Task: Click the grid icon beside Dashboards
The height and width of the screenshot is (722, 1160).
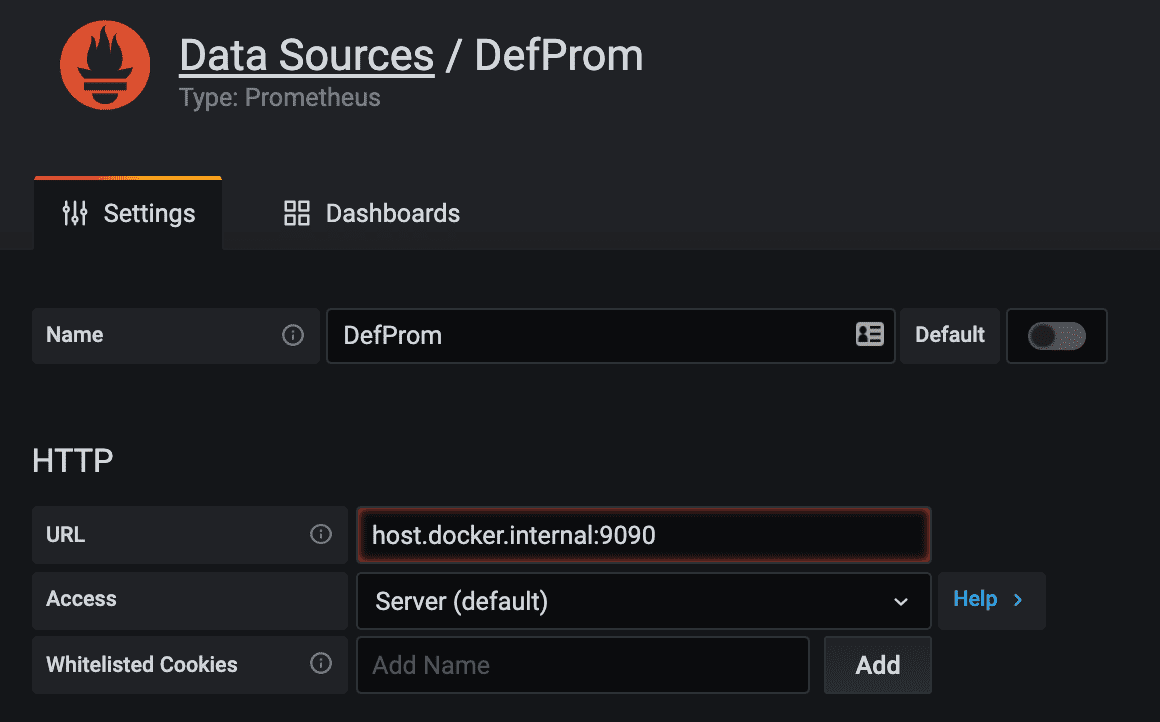Action: pyautogui.click(x=297, y=214)
